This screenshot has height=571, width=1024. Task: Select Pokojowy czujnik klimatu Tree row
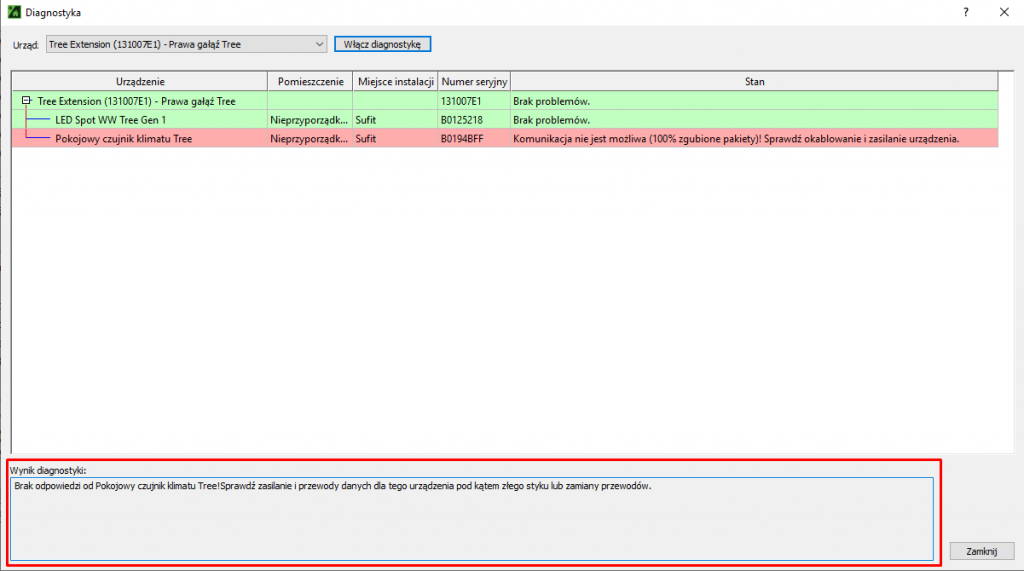[123, 139]
